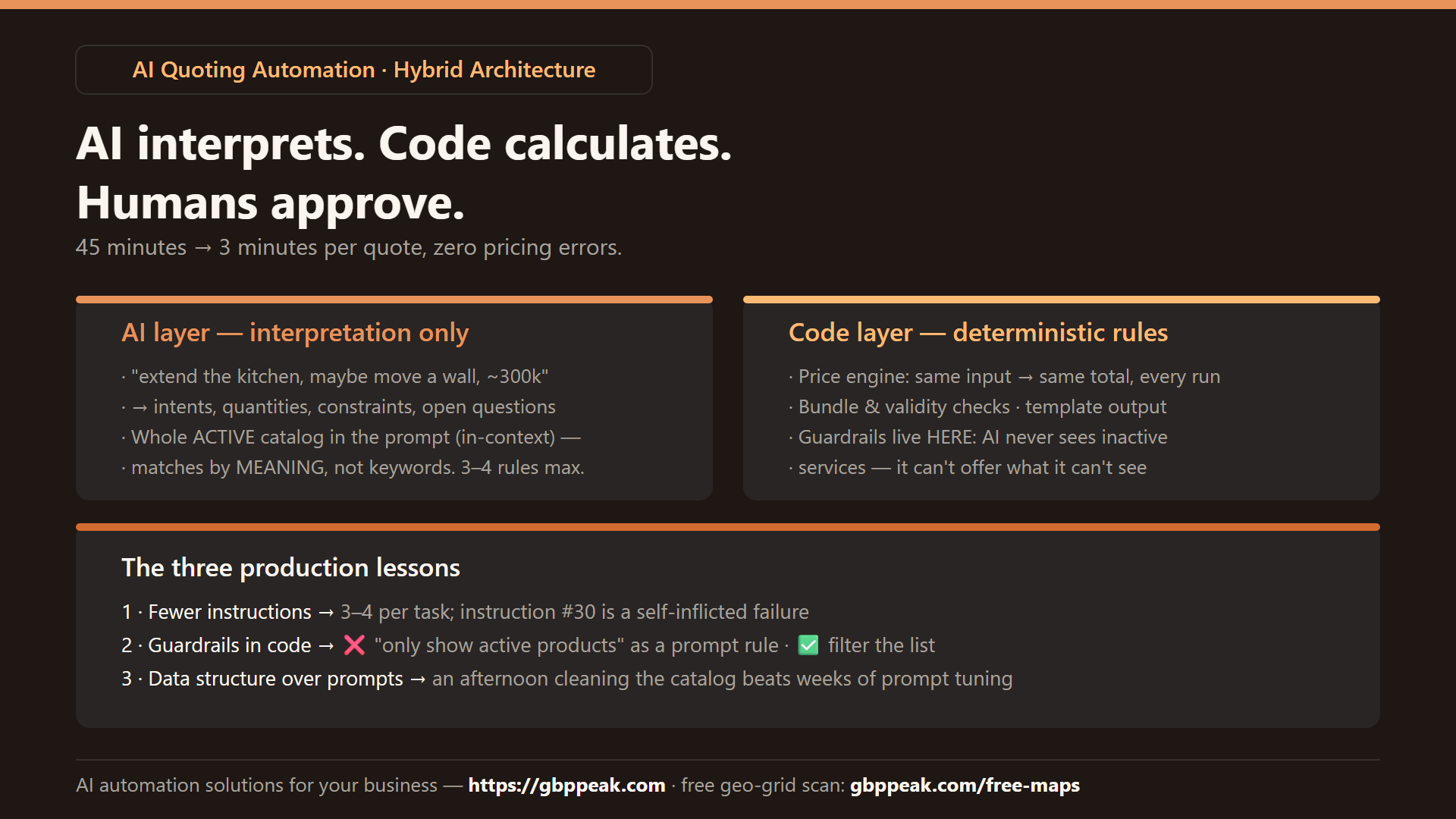Screen dimensions: 1456x819
Task: Click 'Guardrails live HERE: AI never sees inactive'
Action: click(x=978, y=438)
